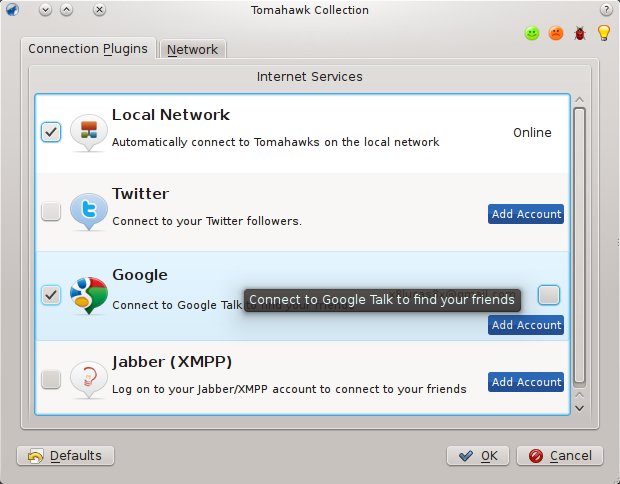The width and height of the screenshot is (620, 484).
Task: Switch to the Network tab
Action: point(192,49)
